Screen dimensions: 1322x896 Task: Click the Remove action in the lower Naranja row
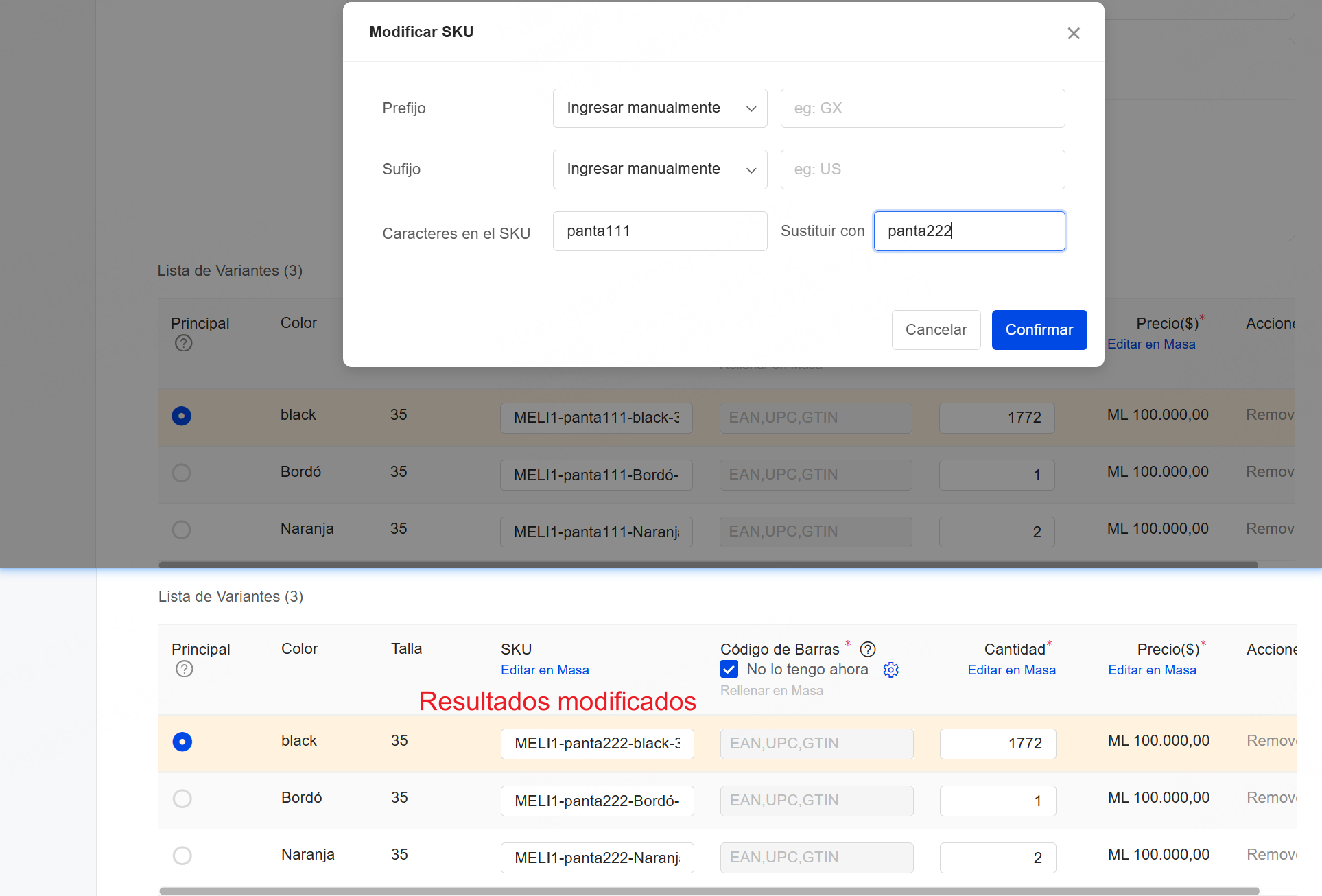[1271, 855]
